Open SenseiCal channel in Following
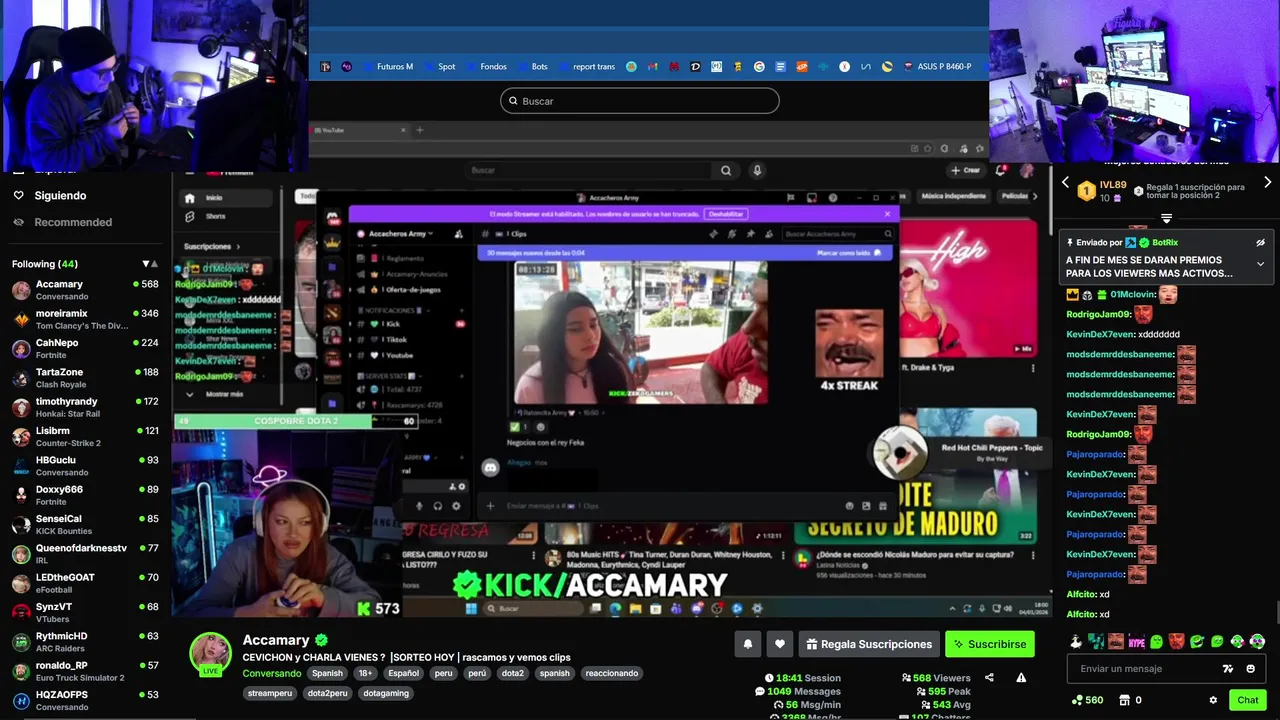The height and width of the screenshot is (720, 1280). pos(85,524)
